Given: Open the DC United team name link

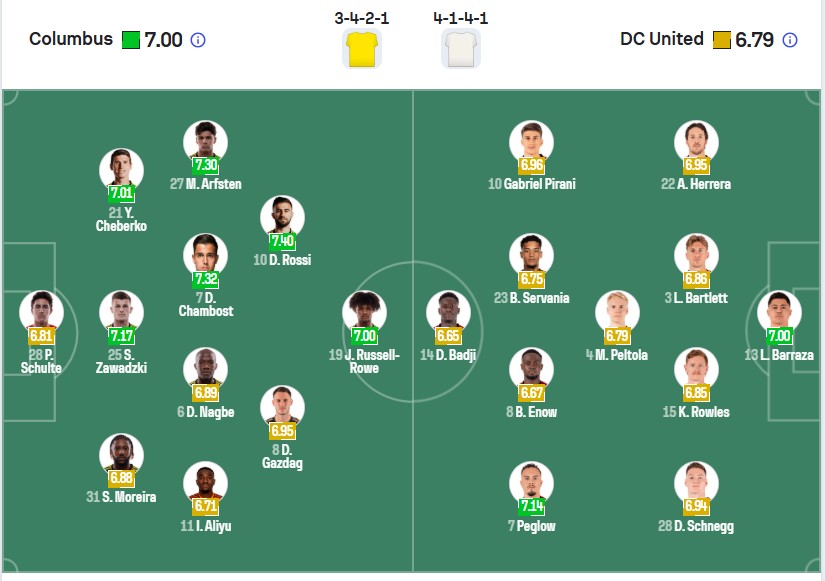Looking at the screenshot, I should click(662, 39).
